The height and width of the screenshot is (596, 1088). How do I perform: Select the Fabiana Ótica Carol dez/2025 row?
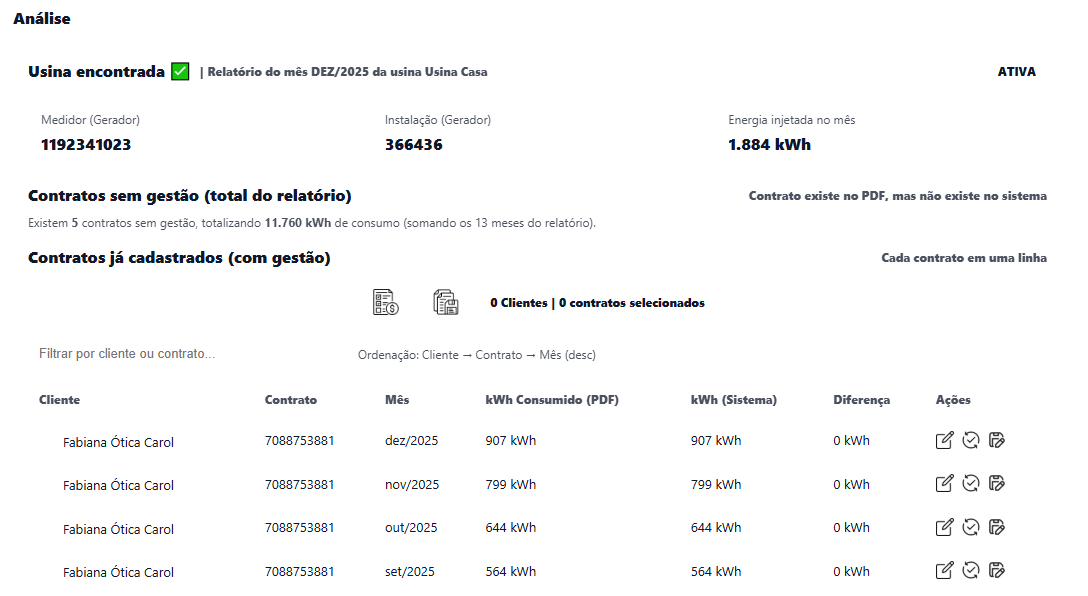pyautogui.click(x=118, y=442)
